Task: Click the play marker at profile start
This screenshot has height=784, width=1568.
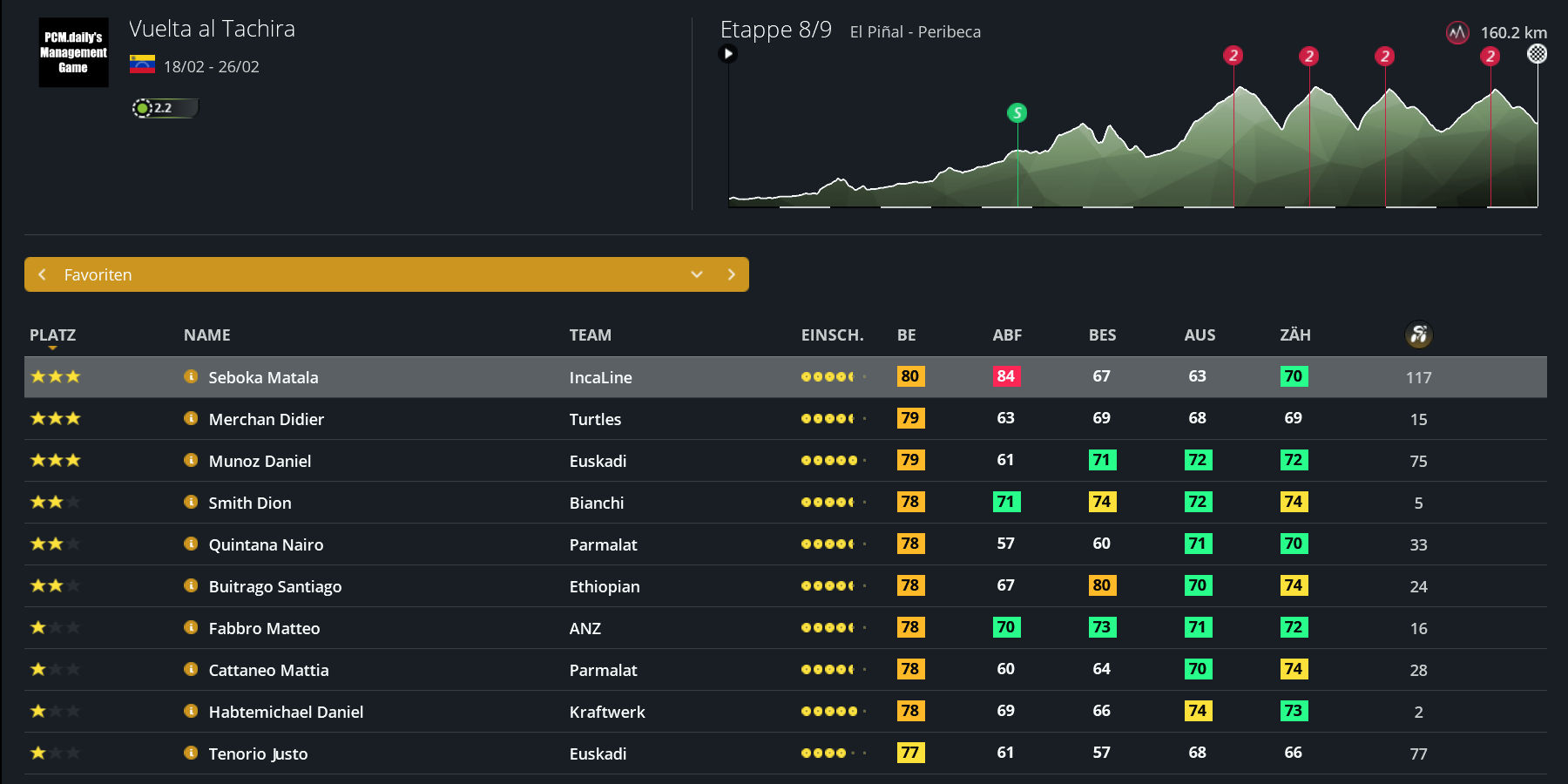Action: 728,54
